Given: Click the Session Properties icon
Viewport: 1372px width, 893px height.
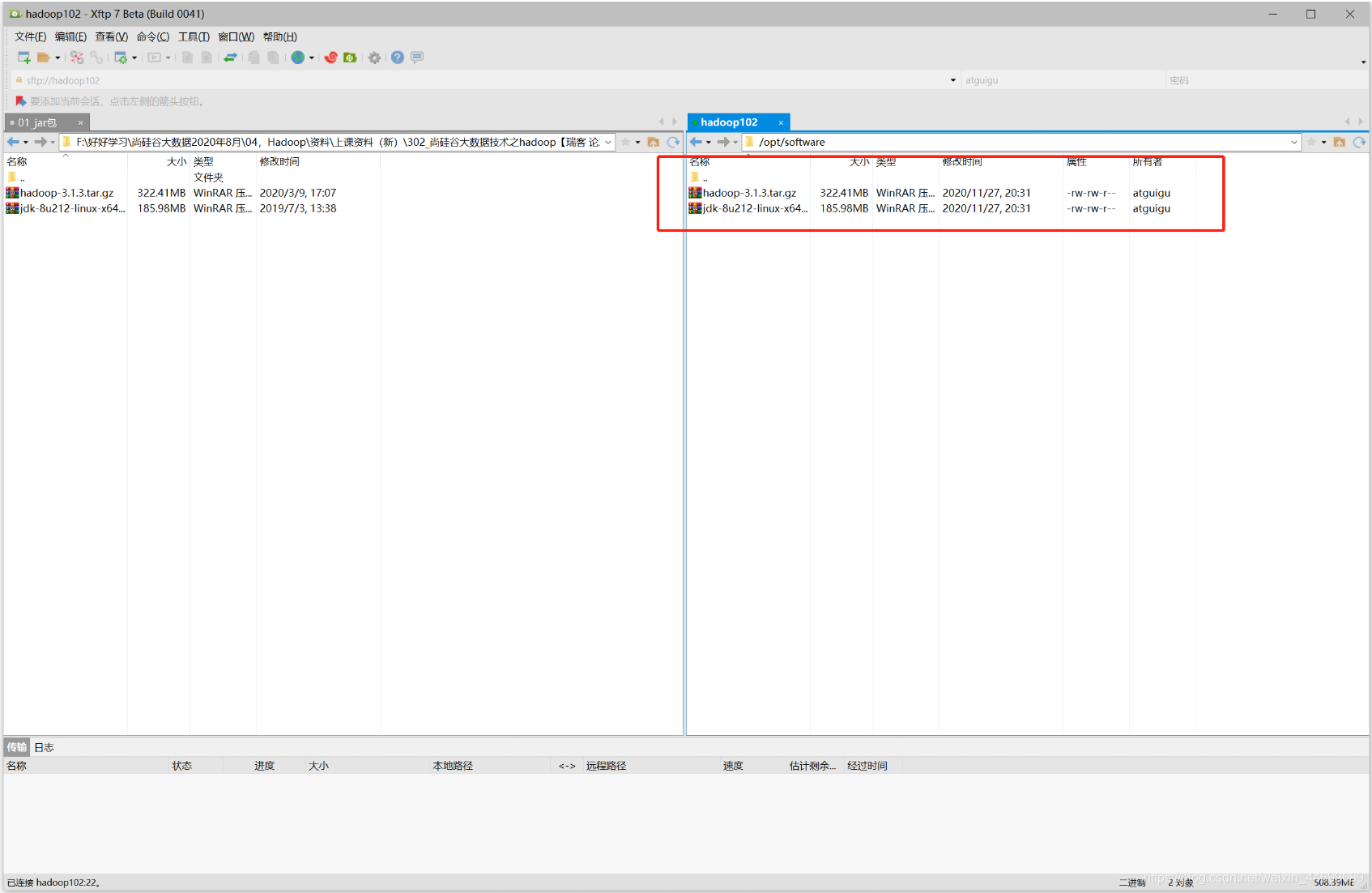Looking at the screenshot, I should coord(121,58).
